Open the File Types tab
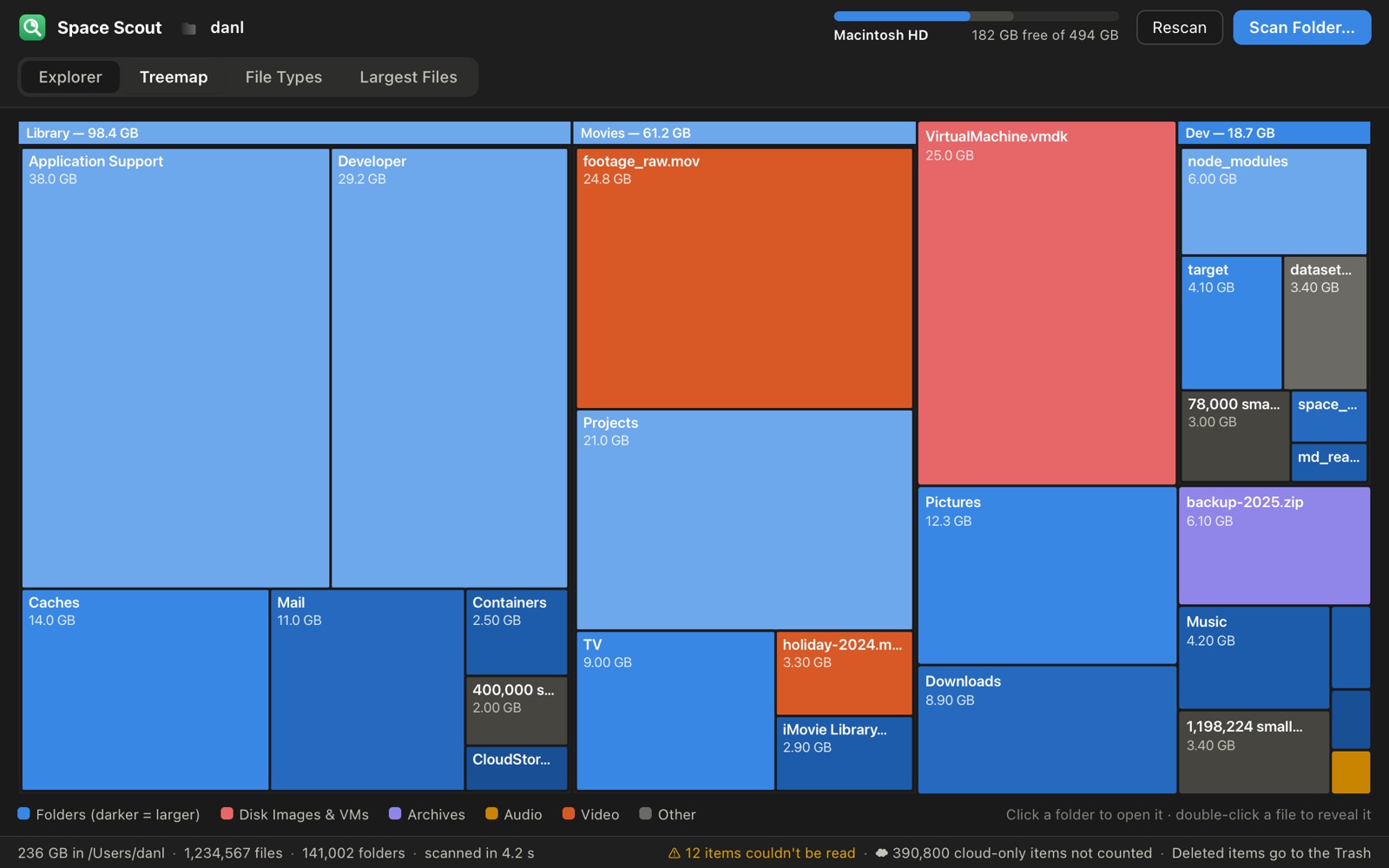This screenshot has height=868, width=1389. (284, 77)
